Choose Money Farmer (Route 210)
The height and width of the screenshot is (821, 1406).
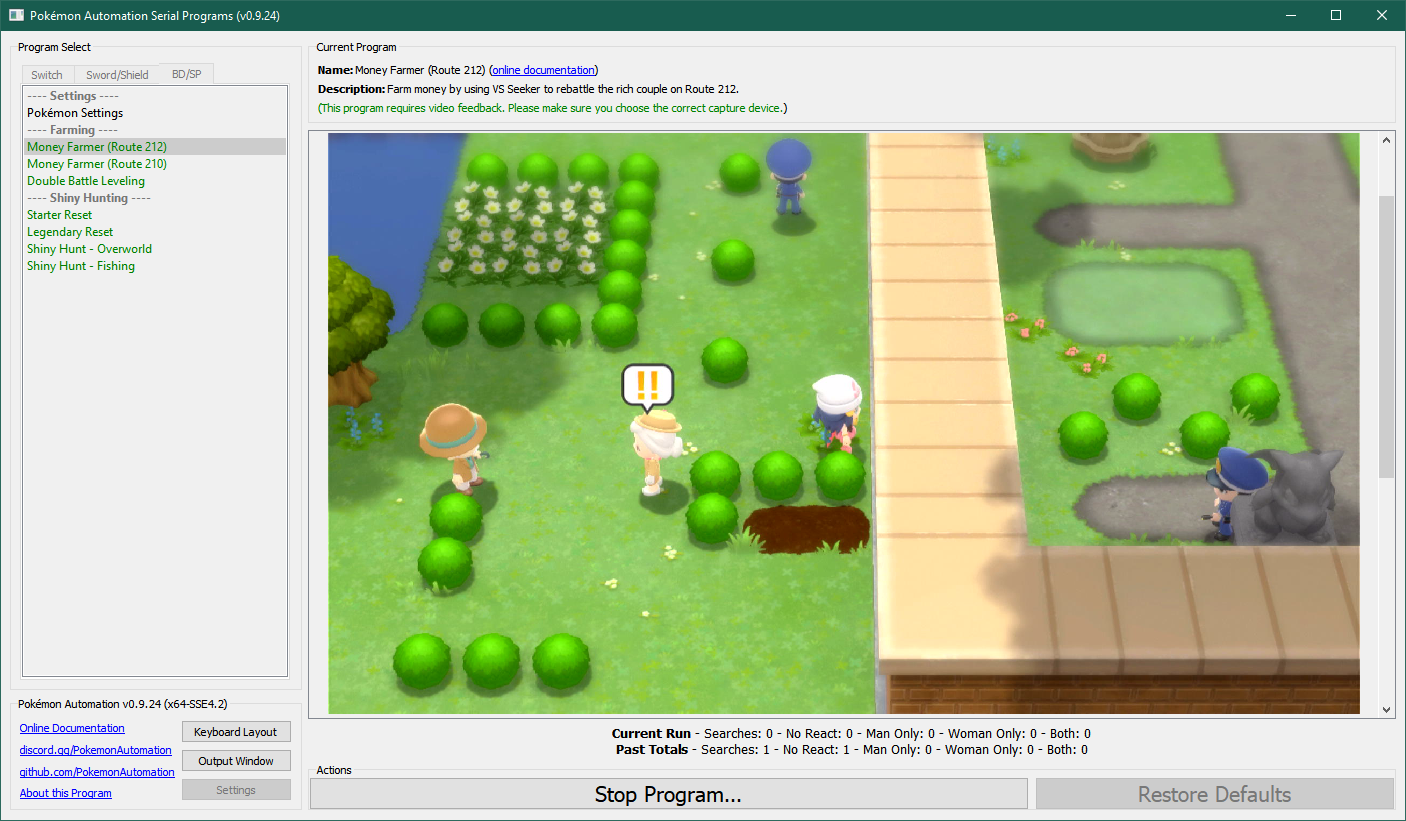coord(97,164)
